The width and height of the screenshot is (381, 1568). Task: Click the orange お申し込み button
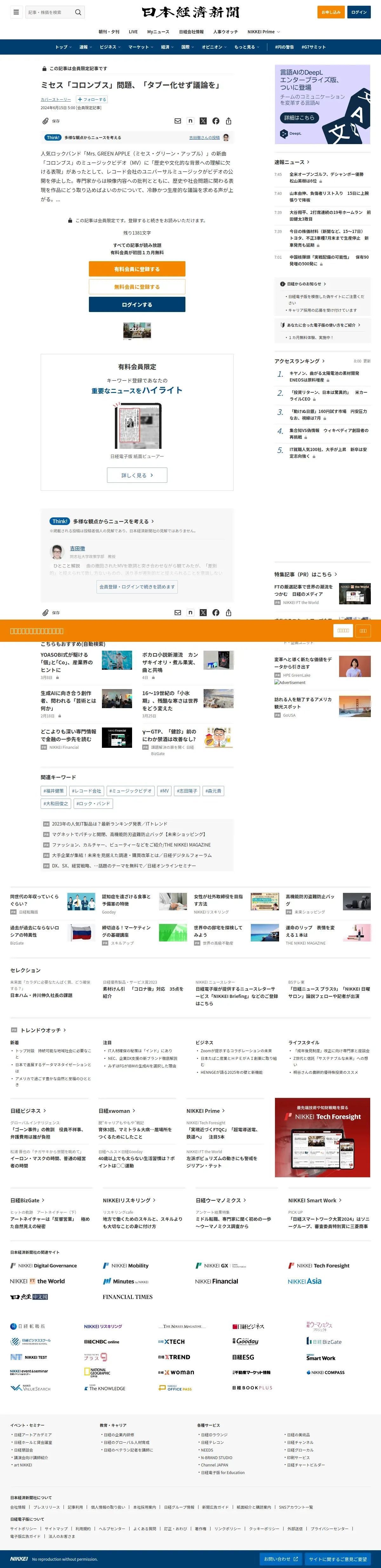pos(331,12)
